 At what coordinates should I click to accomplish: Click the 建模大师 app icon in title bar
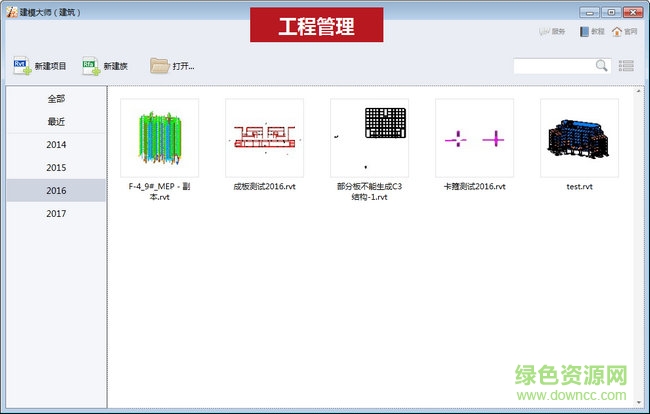point(11,12)
